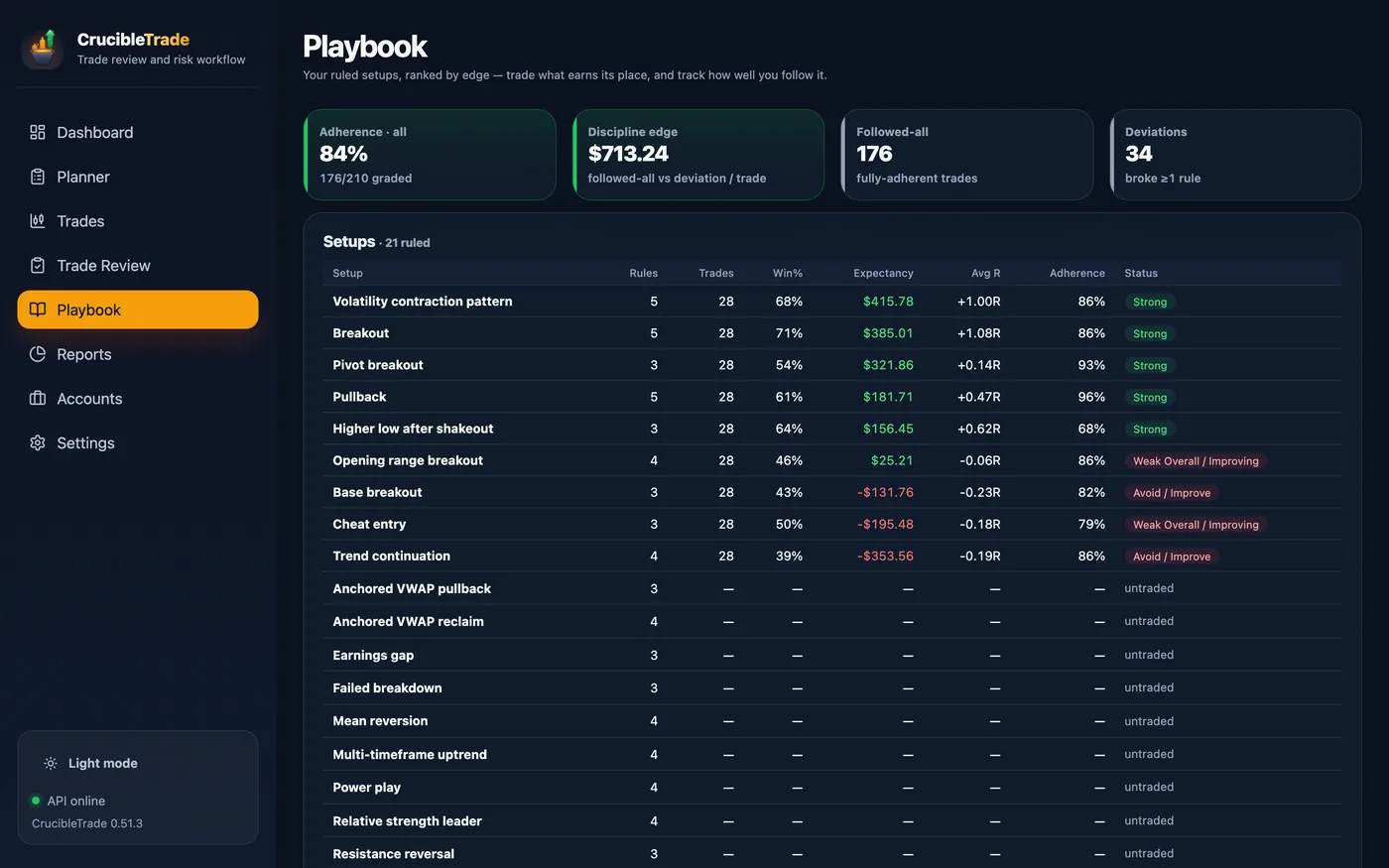1389x868 pixels.
Task: Sort by the Adherence column header
Action: pos(1077,273)
